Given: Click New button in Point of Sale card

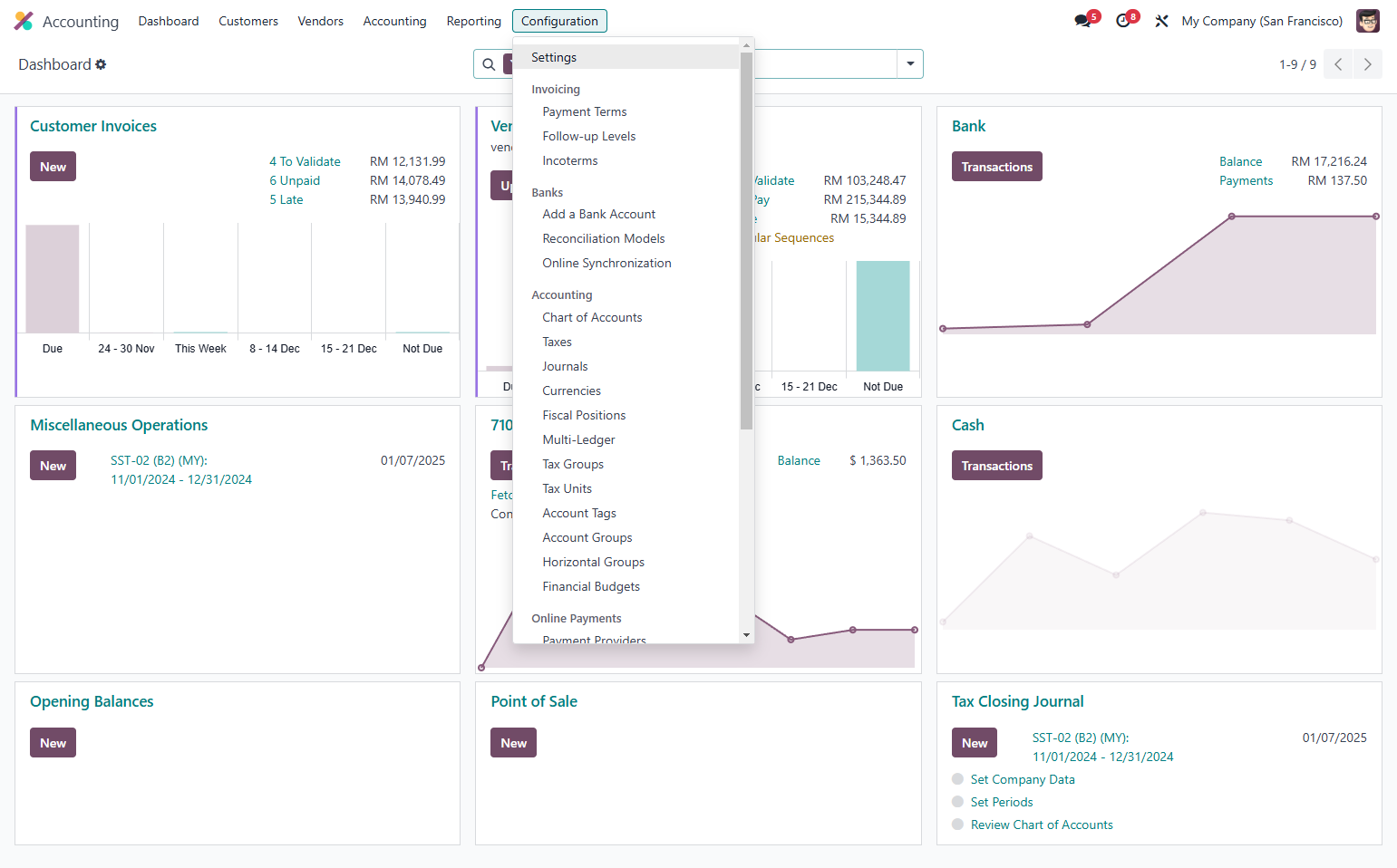Looking at the screenshot, I should pos(513,743).
